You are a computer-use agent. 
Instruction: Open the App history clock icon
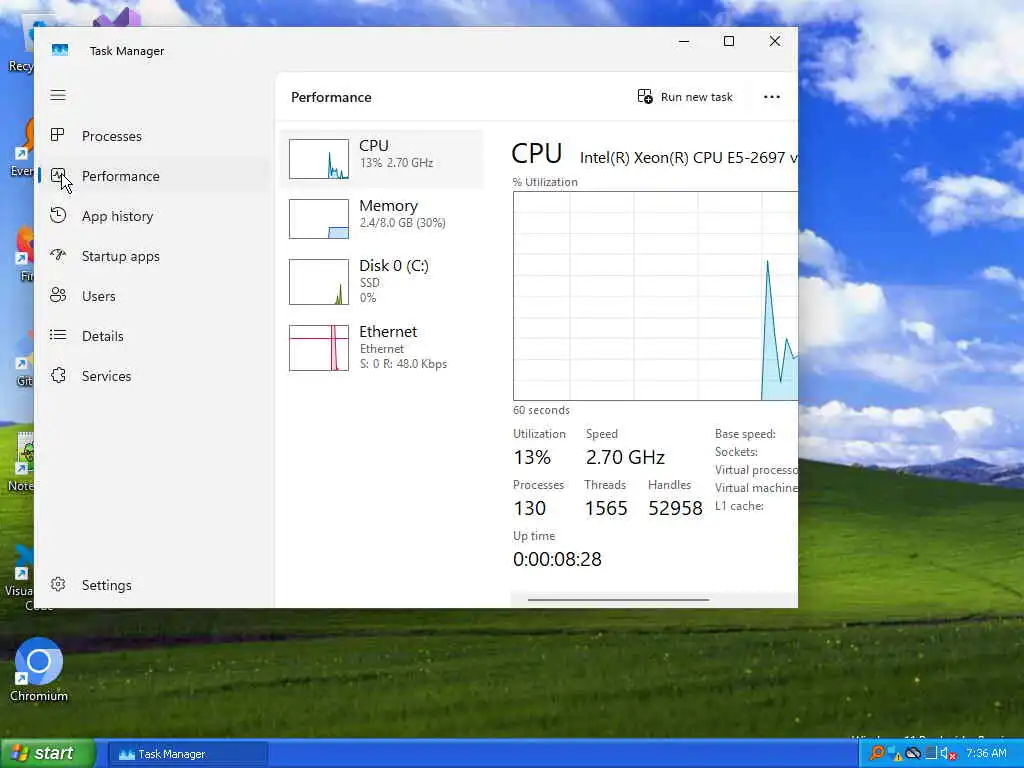pos(58,215)
